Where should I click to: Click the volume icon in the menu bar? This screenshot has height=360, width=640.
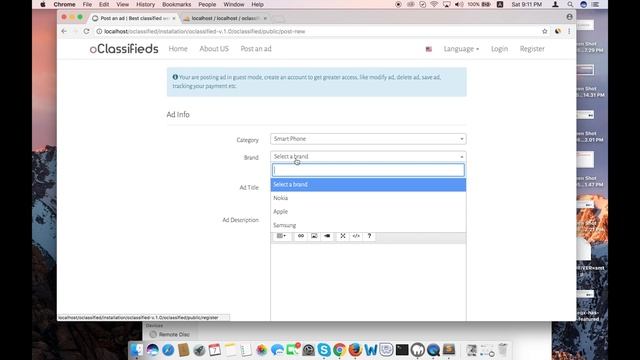(459, 4)
